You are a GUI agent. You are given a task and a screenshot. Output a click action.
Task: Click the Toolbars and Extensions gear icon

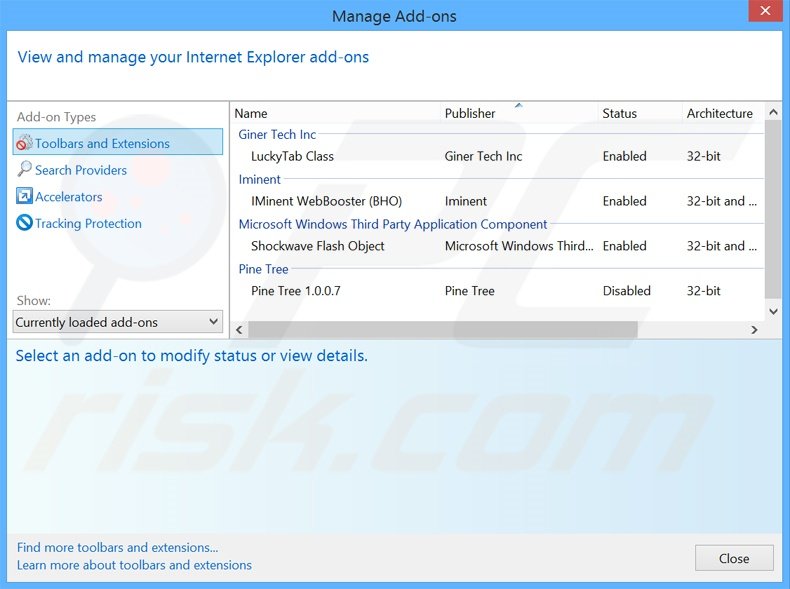pos(24,143)
